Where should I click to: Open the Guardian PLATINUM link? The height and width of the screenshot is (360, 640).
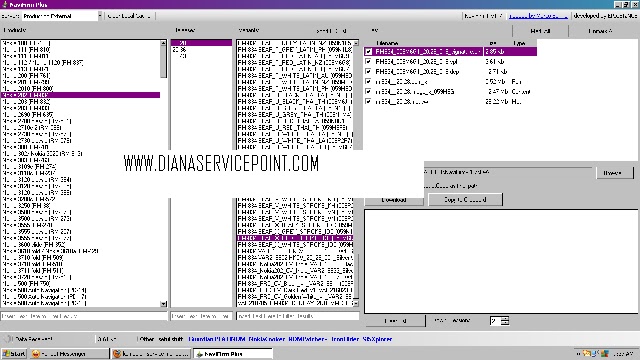click(217, 339)
